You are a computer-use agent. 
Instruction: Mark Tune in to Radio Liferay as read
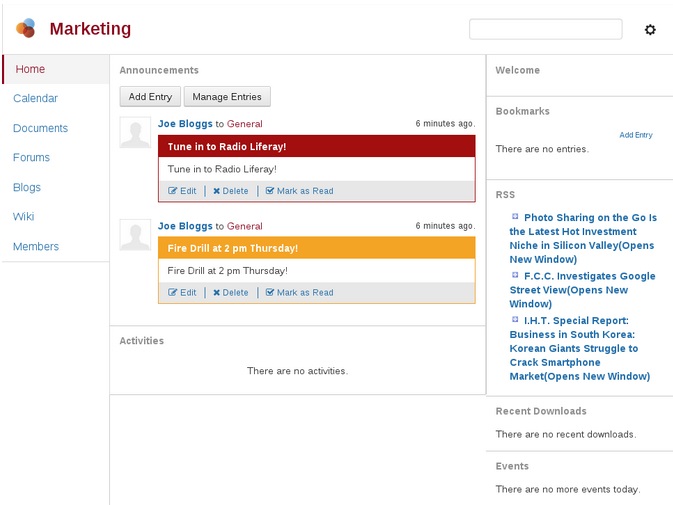[x=299, y=191]
